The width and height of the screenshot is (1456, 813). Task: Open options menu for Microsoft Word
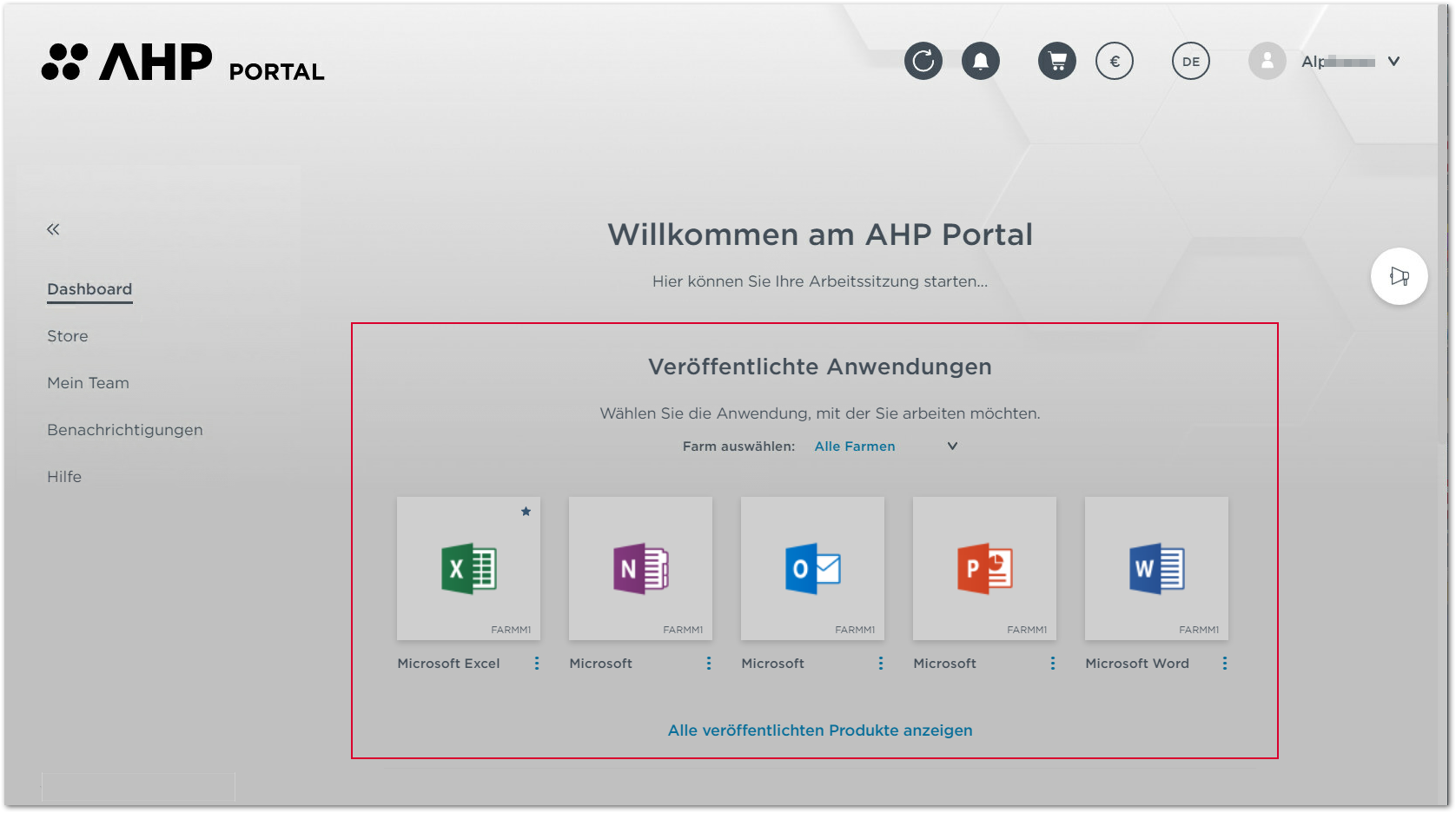click(x=1225, y=664)
